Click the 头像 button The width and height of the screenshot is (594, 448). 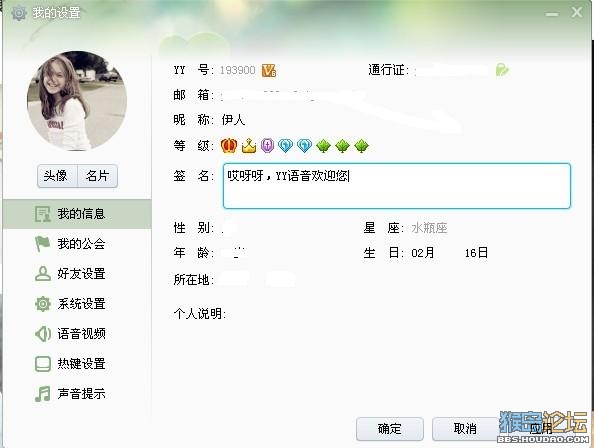(57, 176)
